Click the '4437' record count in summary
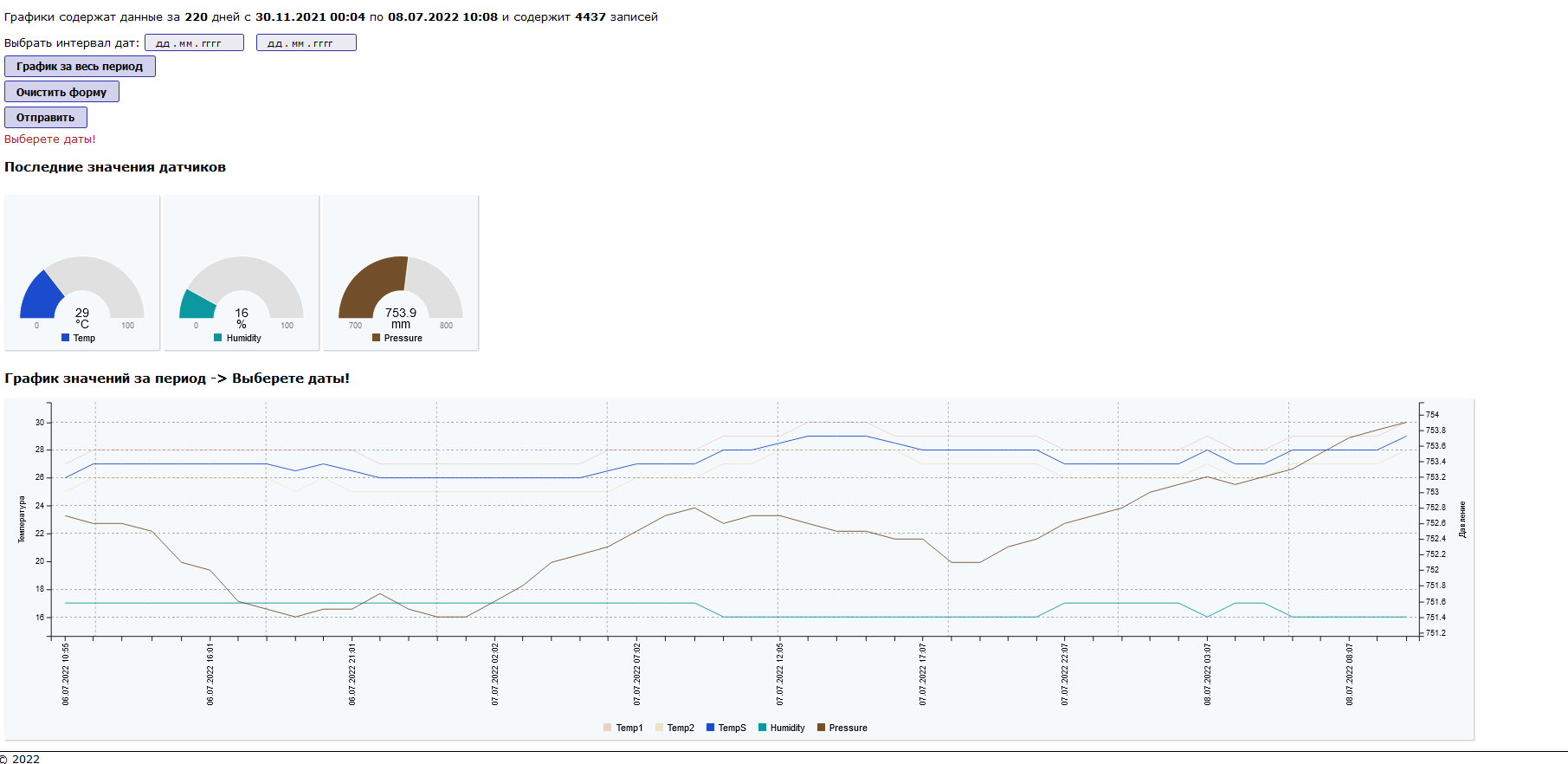Viewport: 1568px width, 764px height. [590, 16]
